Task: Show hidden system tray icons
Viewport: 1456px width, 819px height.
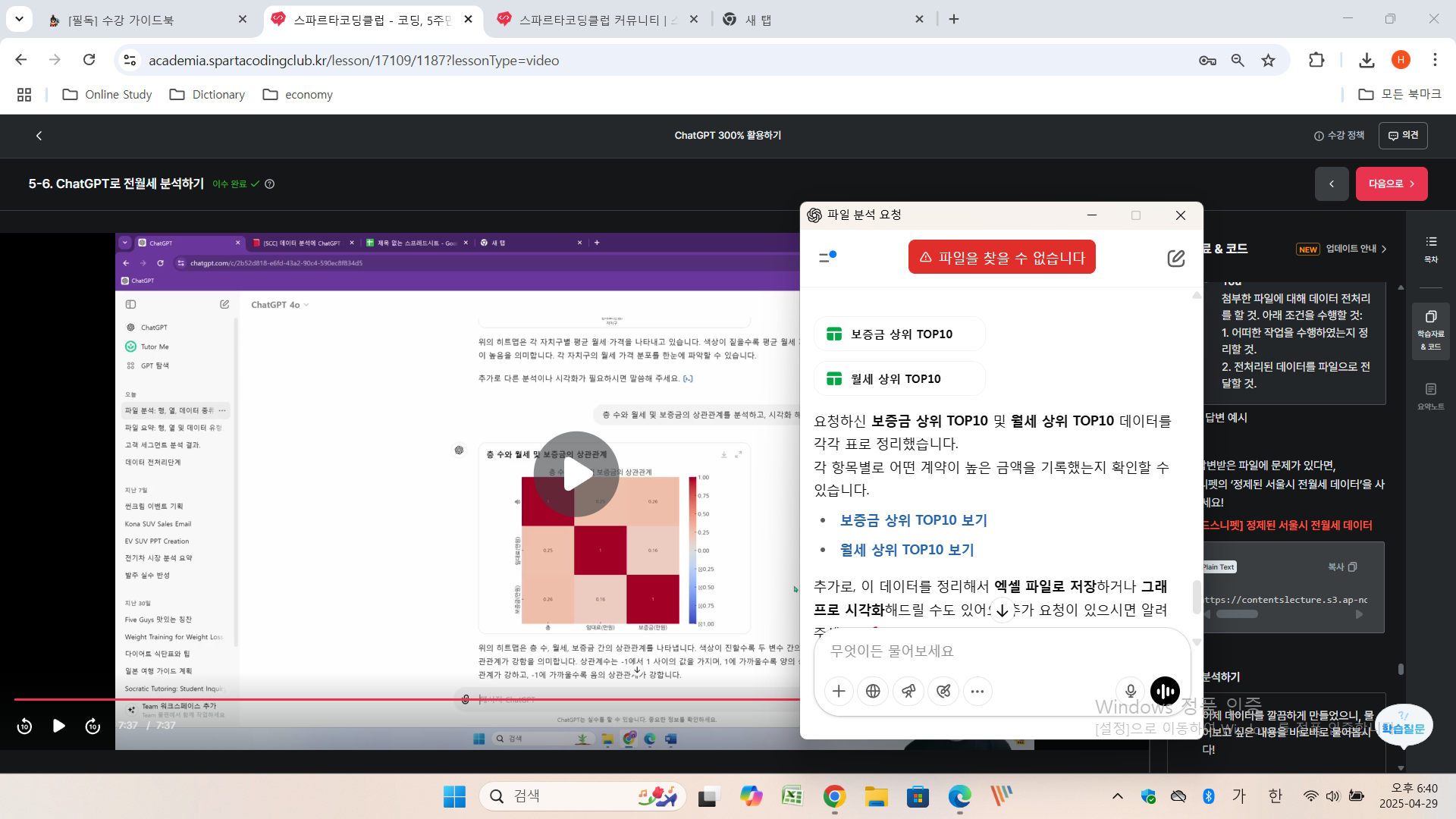Action: [x=1118, y=796]
